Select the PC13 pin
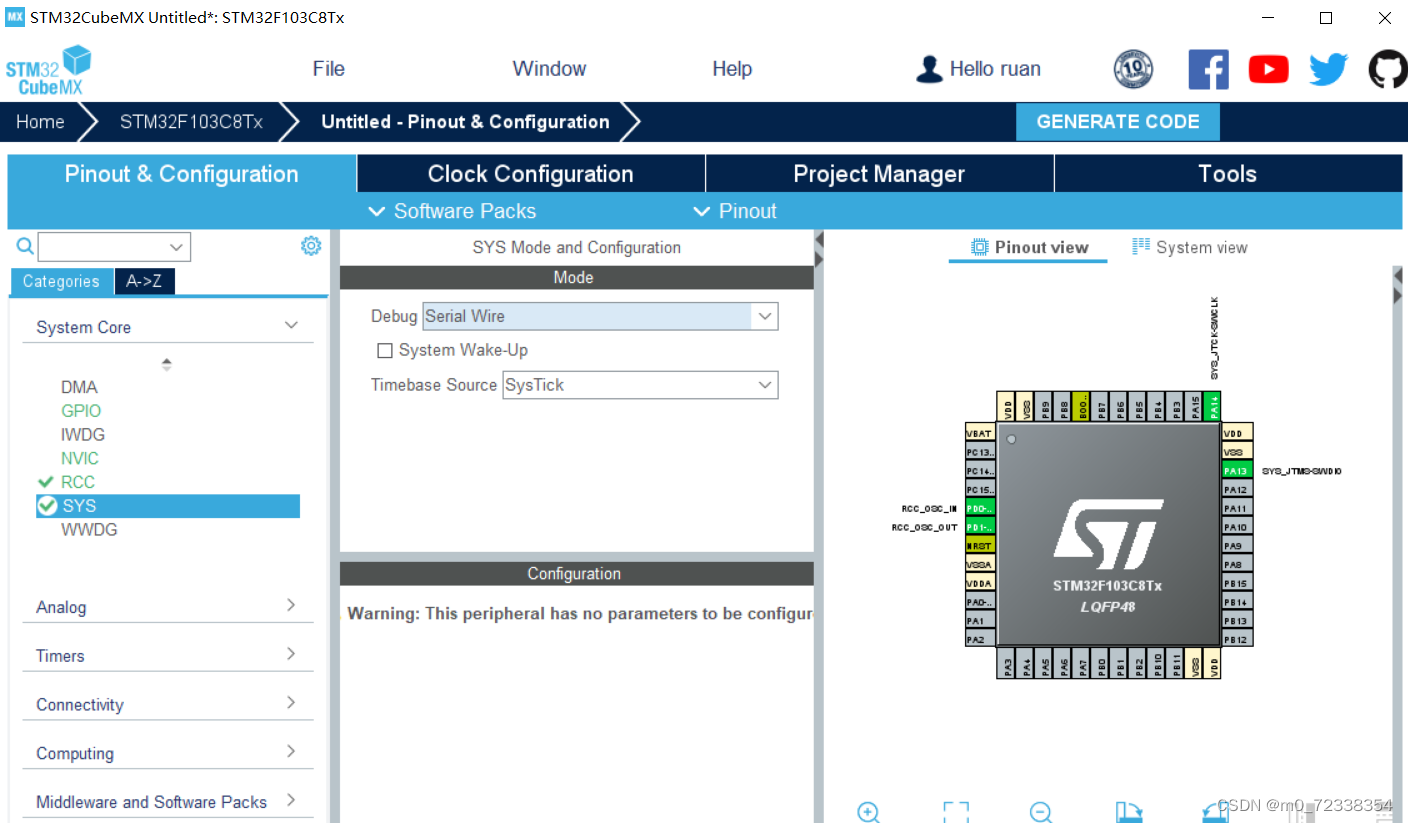The image size is (1408, 823). pos(981,452)
